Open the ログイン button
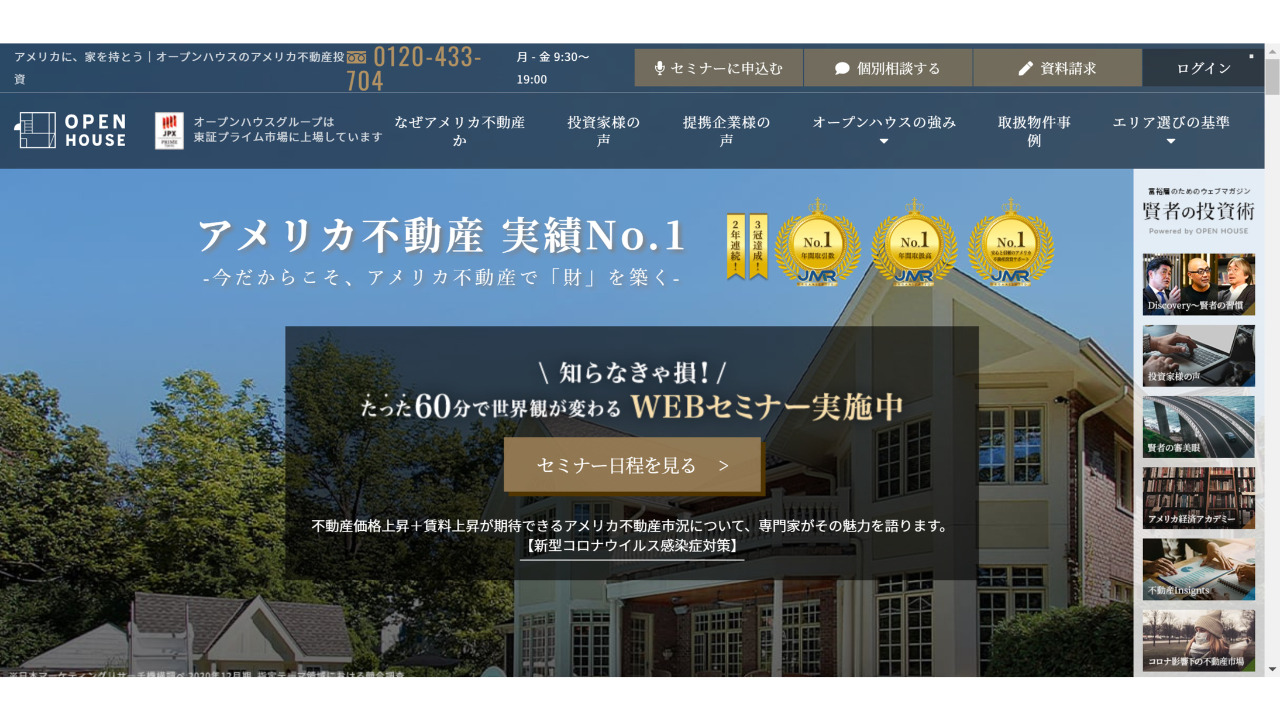 (x=1203, y=68)
